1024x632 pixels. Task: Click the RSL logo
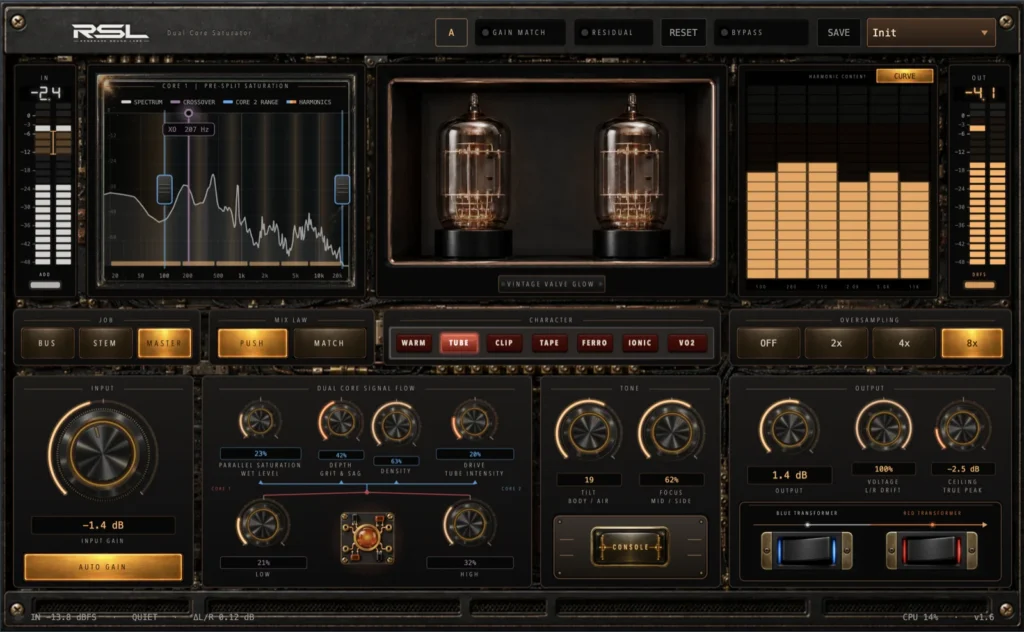[x=110, y=32]
